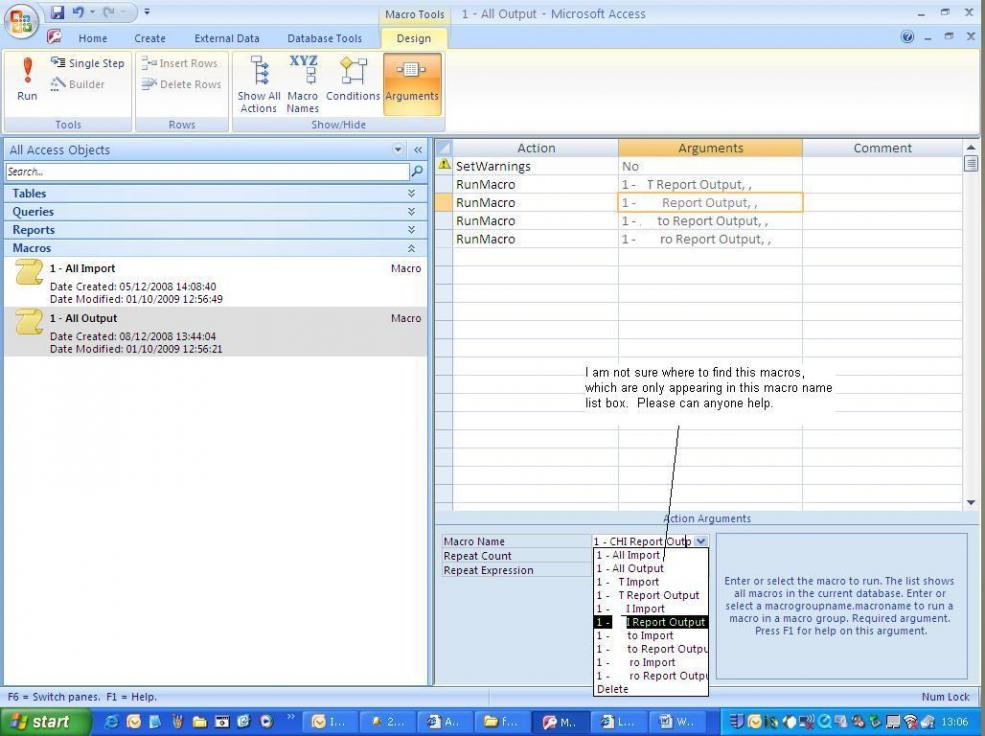Switch to the Database Tools tab
This screenshot has width=985, height=736.
(x=324, y=38)
